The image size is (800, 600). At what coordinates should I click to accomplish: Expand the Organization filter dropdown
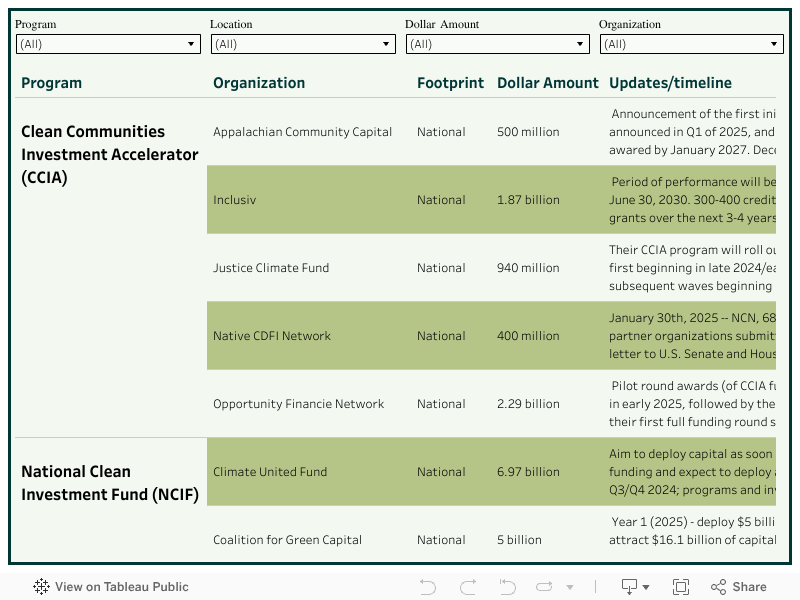(691, 44)
